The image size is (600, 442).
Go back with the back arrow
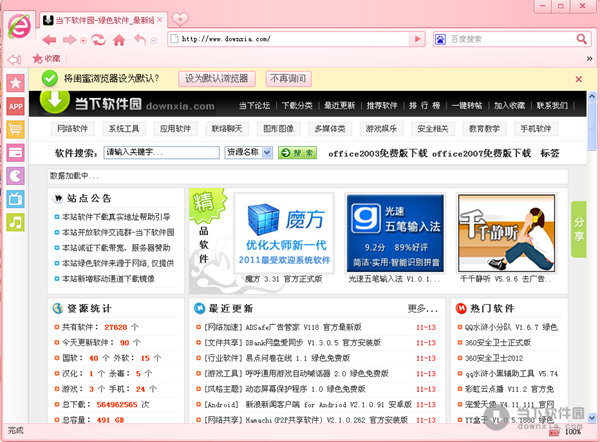(x=49, y=39)
